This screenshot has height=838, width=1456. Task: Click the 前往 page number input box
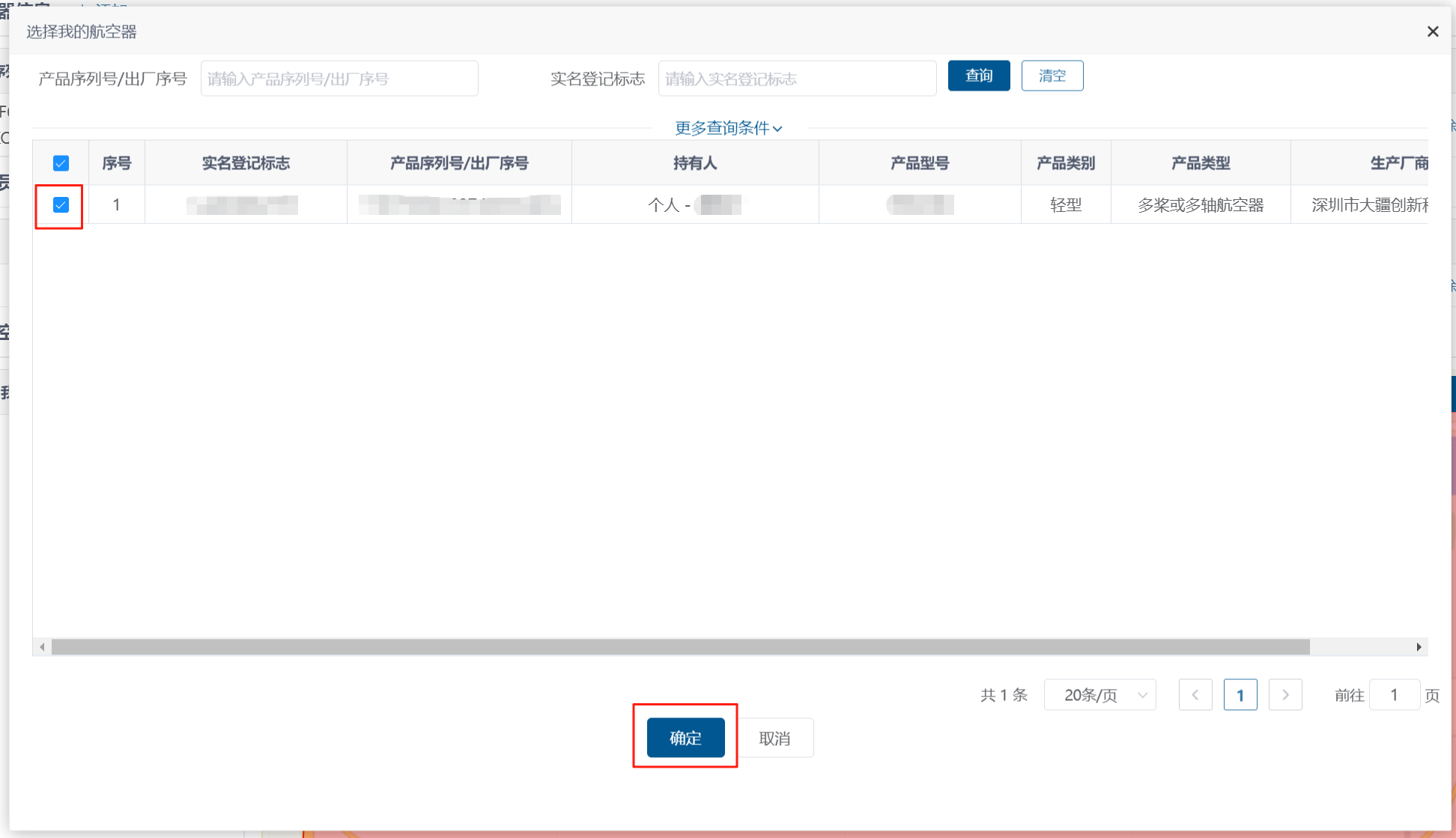(1394, 695)
